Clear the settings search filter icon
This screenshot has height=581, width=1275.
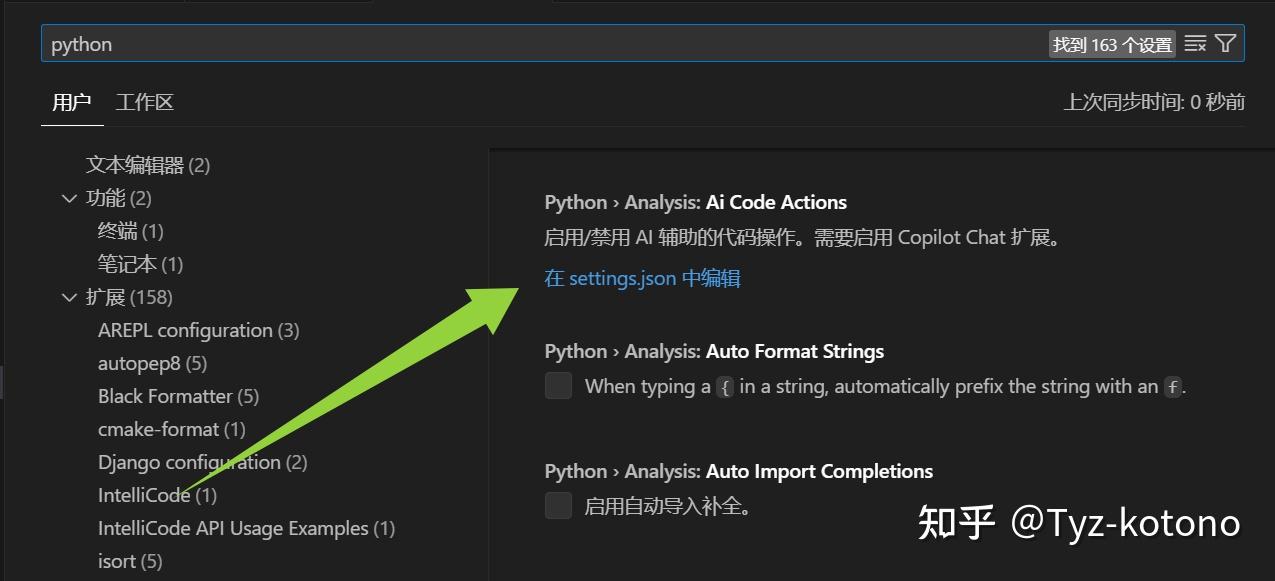pyautogui.click(x=1196, y=43)
